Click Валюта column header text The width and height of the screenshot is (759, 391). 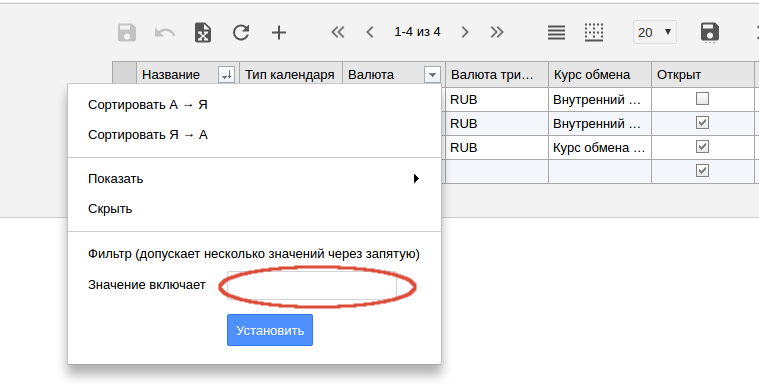tap(371, 75)
